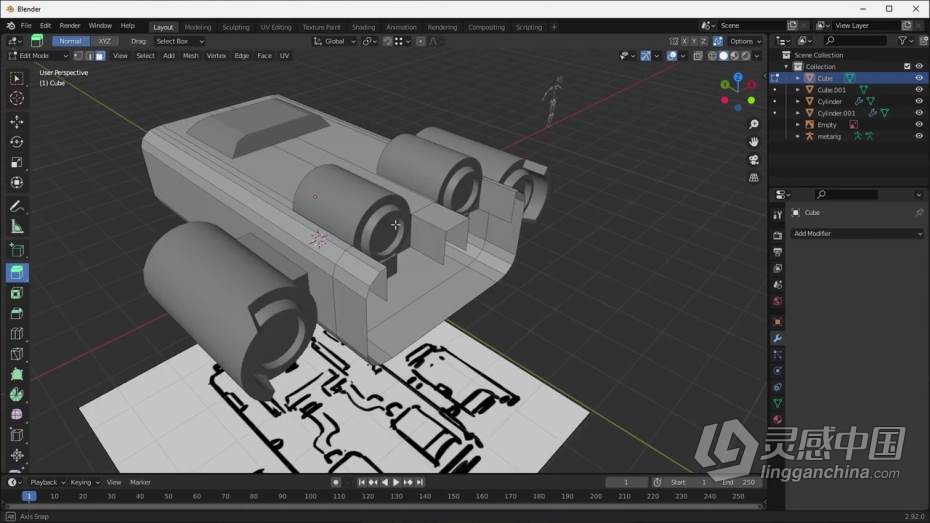Choose the Move tool

click(x=17, y=122)
